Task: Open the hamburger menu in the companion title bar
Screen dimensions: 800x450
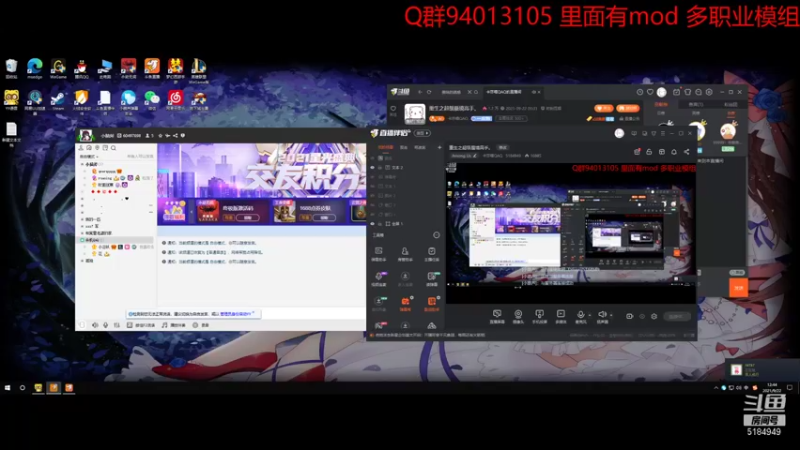Action: pyautogui.click(x=663, y=133)
